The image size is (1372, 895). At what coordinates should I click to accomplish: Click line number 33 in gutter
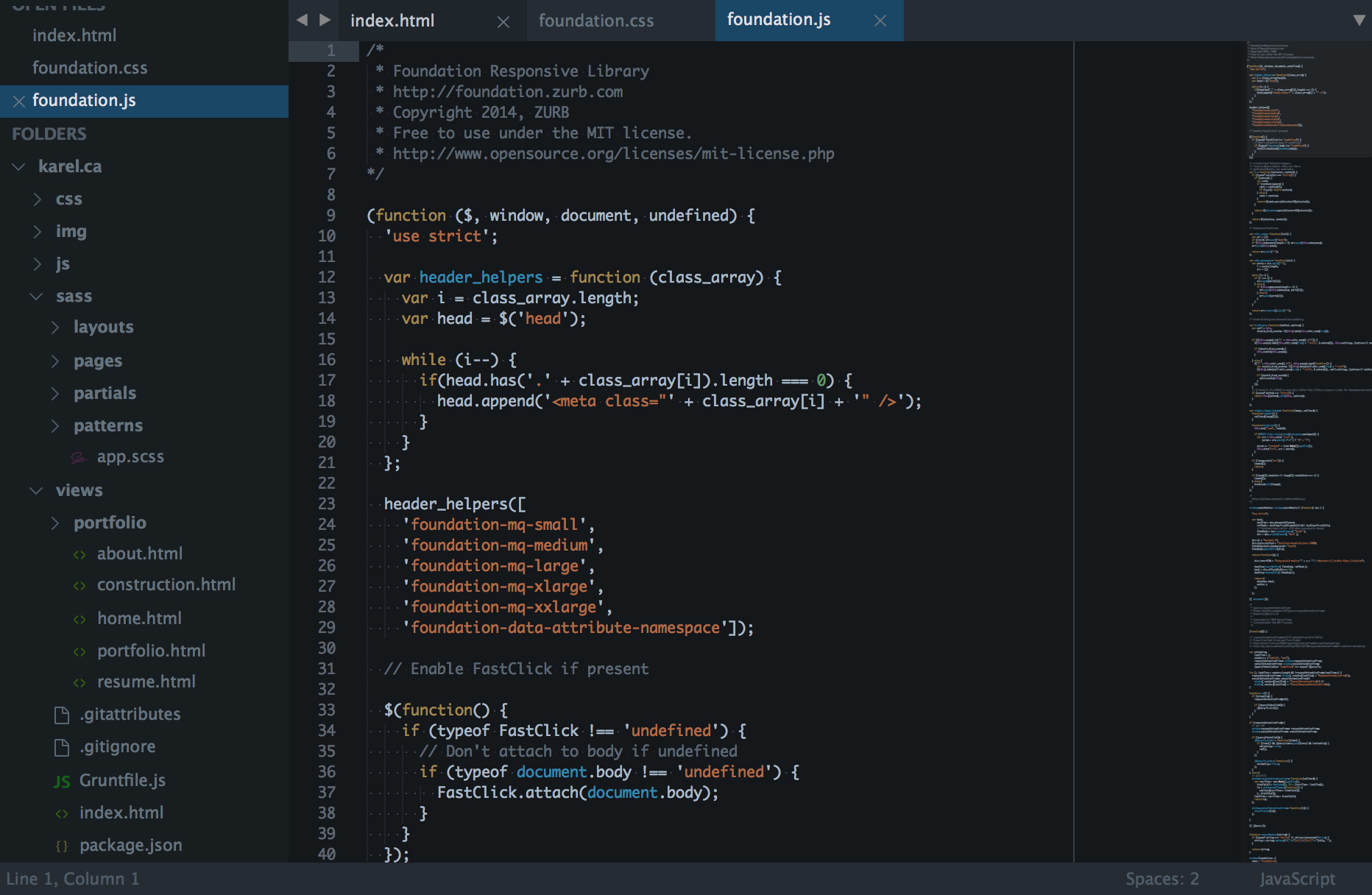326,710
